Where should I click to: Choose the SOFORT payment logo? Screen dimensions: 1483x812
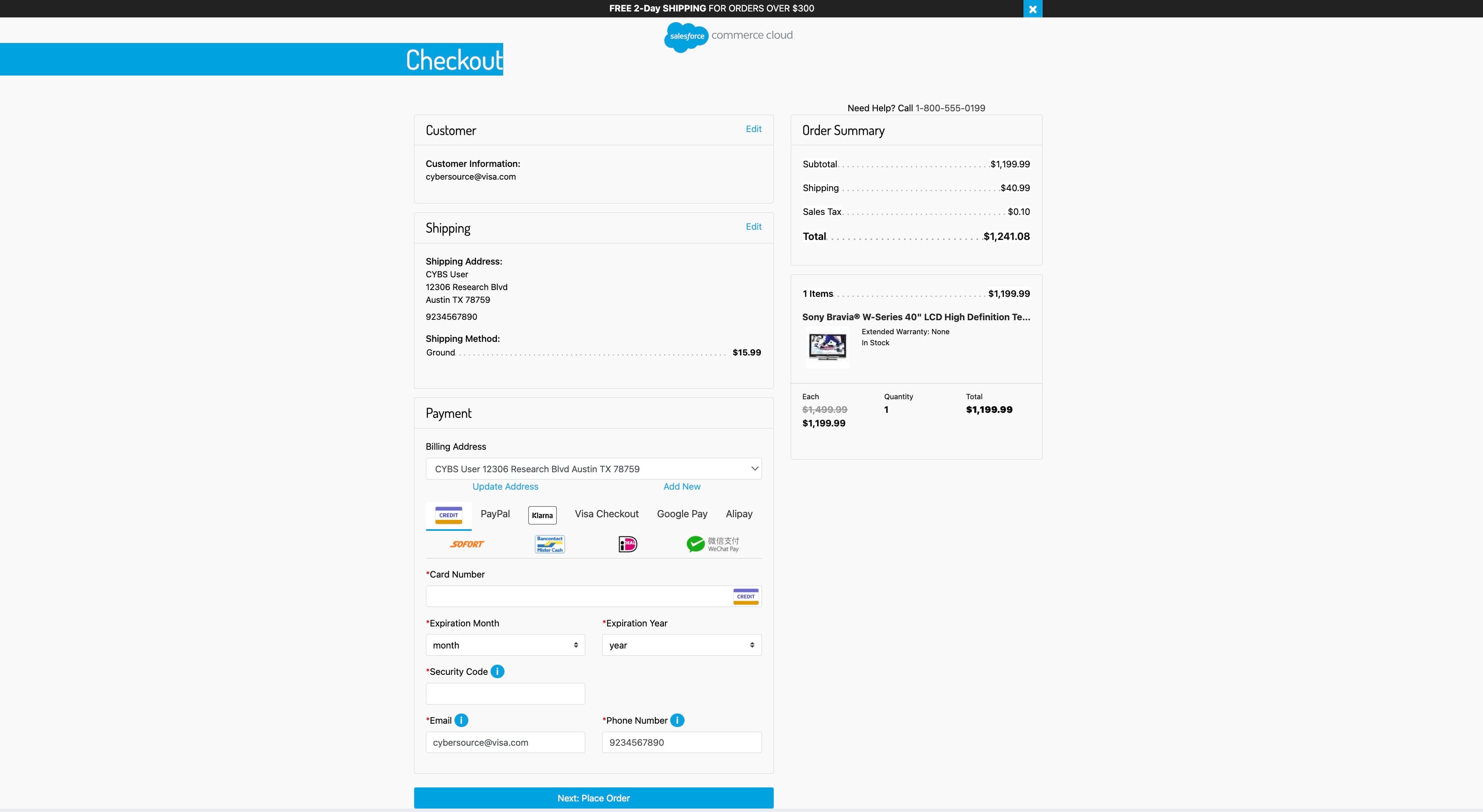click(466, 544)
